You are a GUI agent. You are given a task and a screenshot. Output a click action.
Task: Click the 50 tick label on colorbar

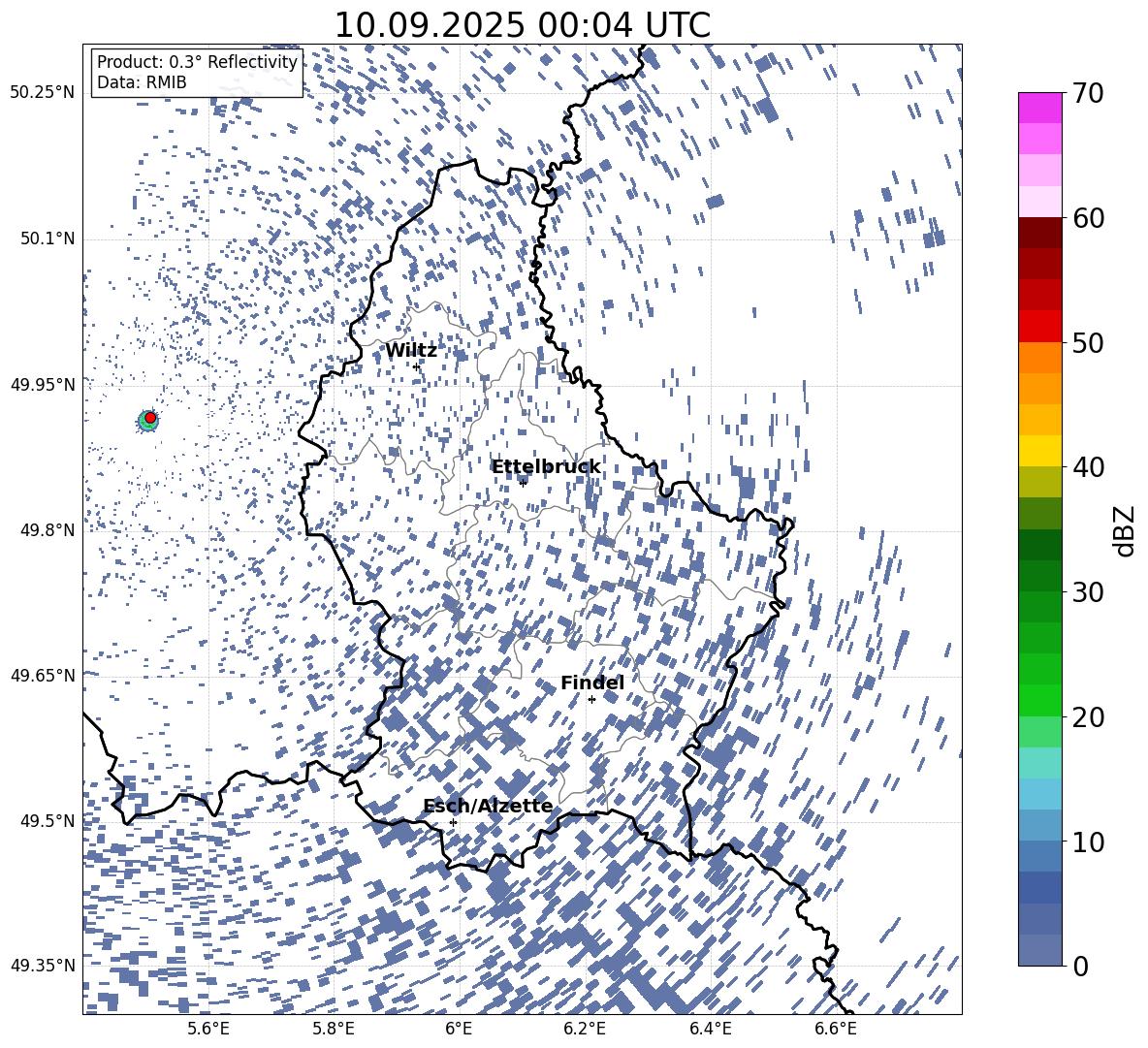(1088, 342)
